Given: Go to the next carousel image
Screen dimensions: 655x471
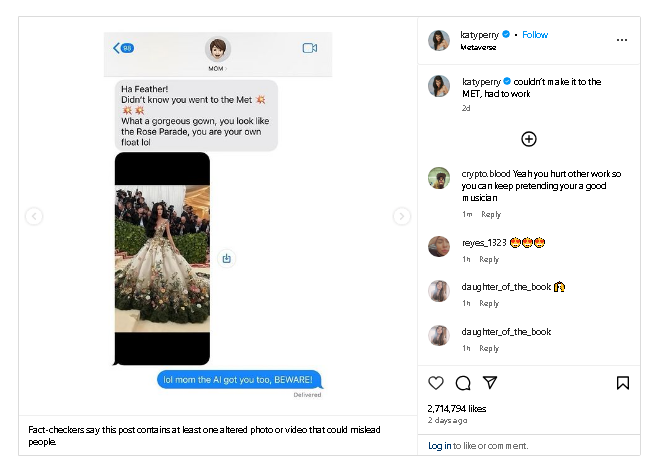Looking at the screenshot, I should 401,216.
